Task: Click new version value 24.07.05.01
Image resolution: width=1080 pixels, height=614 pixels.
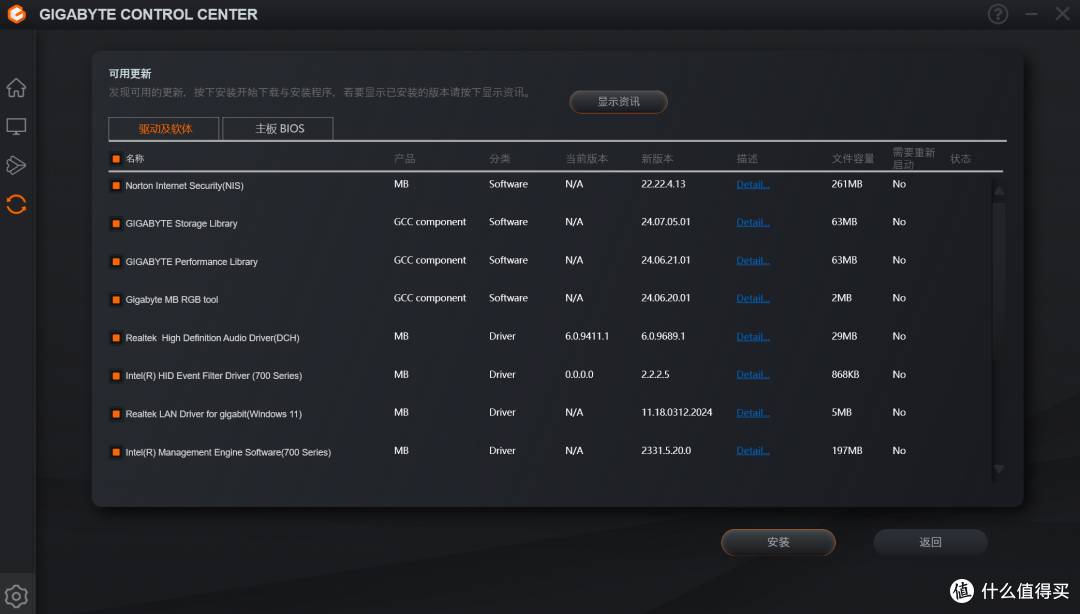Action: tap(665, 222)
